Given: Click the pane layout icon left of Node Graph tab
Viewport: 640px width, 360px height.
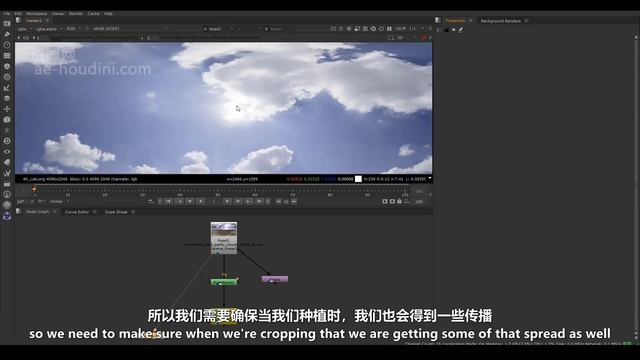Looking at the screenshot, I should tap(18, 211).
